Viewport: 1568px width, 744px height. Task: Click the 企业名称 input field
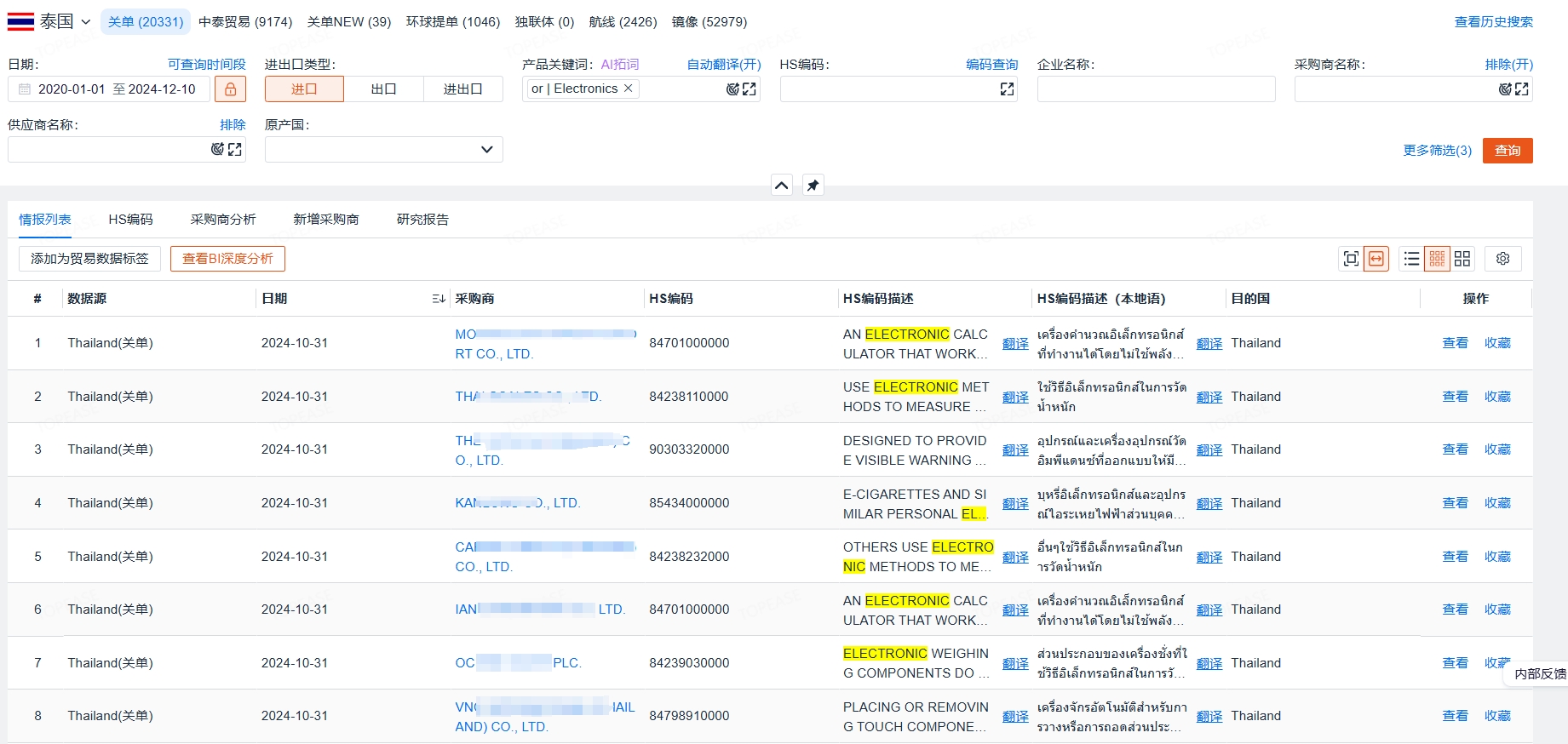coord(1156,89)
